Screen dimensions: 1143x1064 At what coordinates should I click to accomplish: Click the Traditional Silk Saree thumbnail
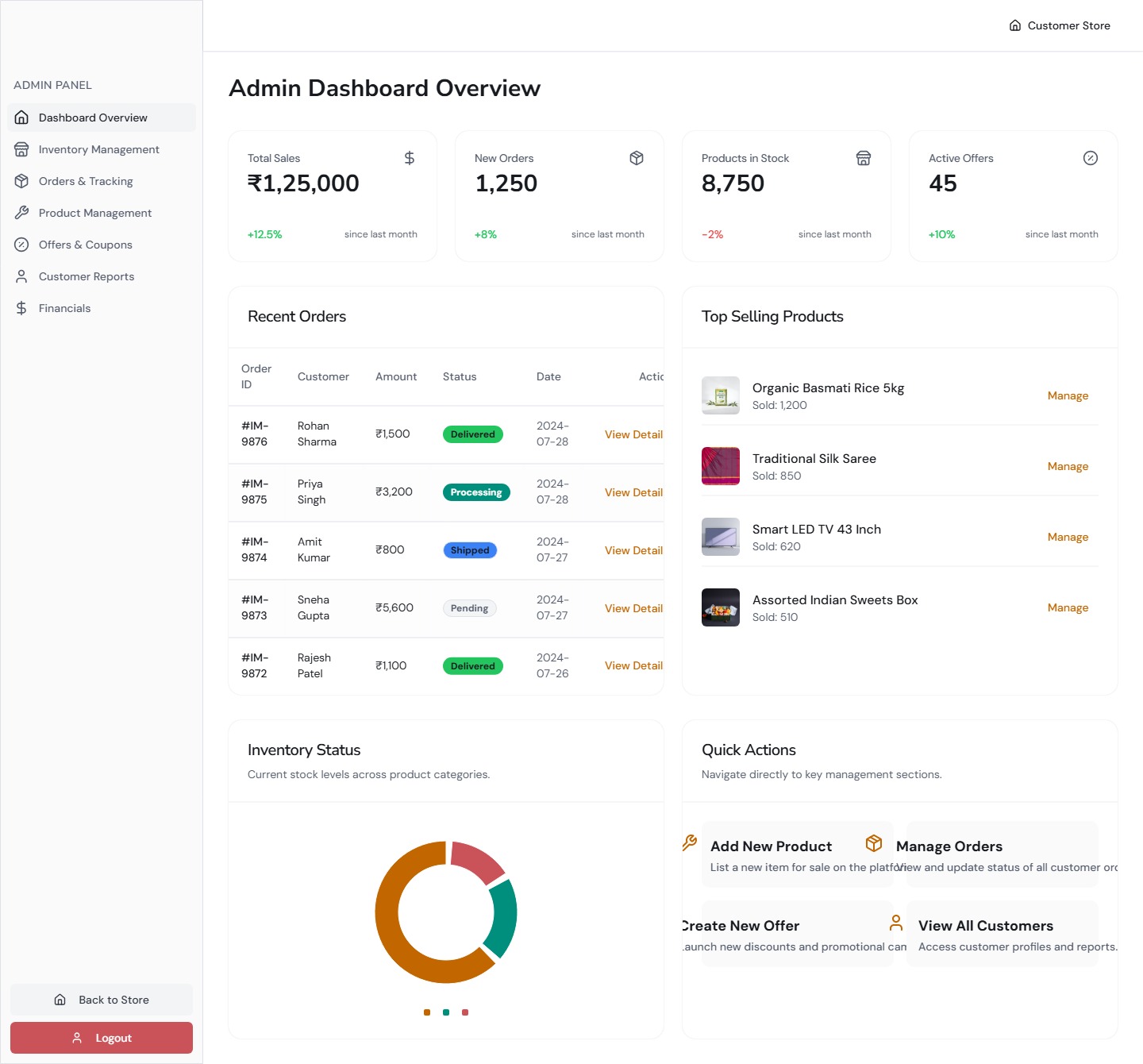[x=721, y=466]
